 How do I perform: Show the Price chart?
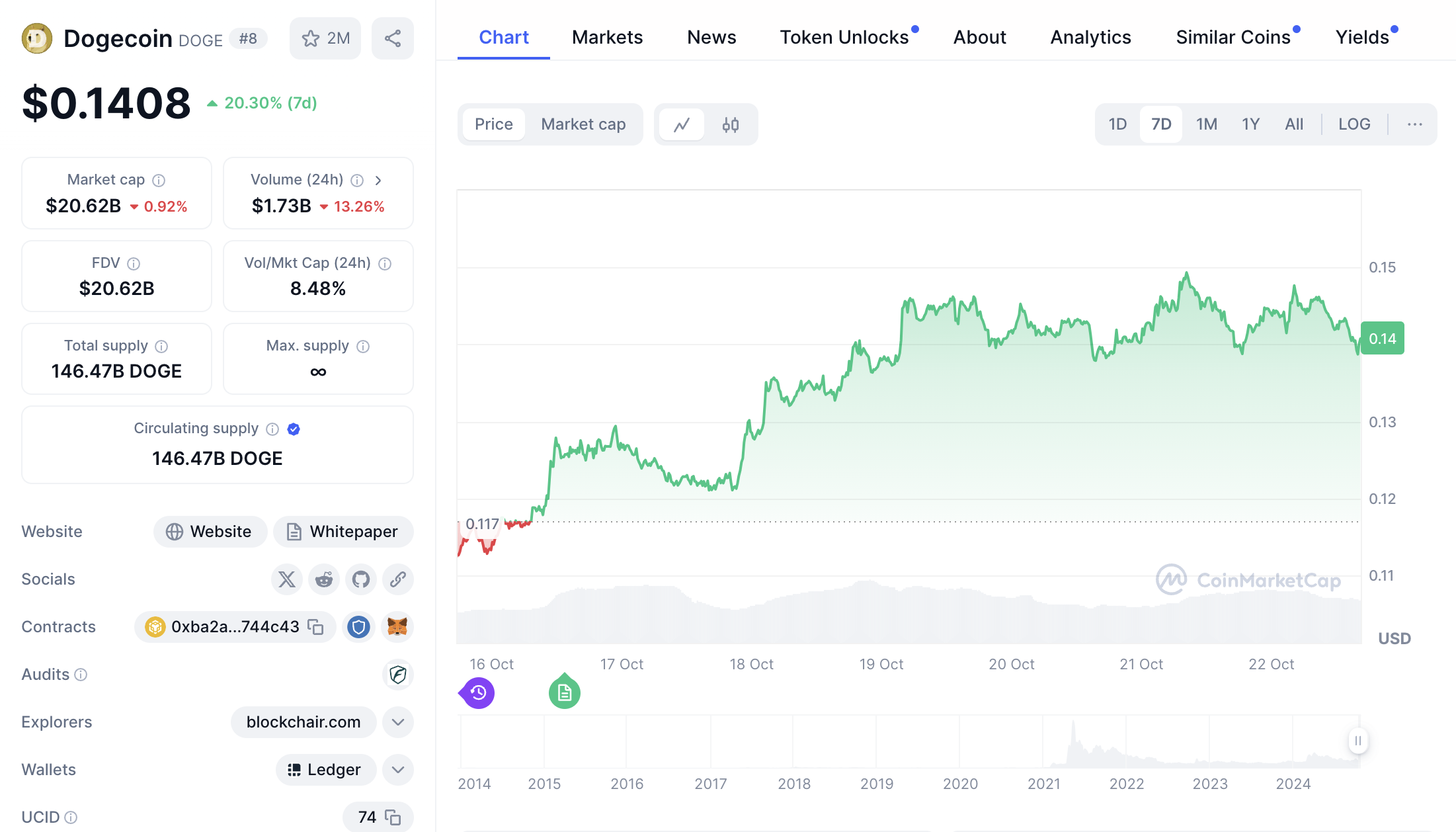pyautogui.click(x=494, y=124)
